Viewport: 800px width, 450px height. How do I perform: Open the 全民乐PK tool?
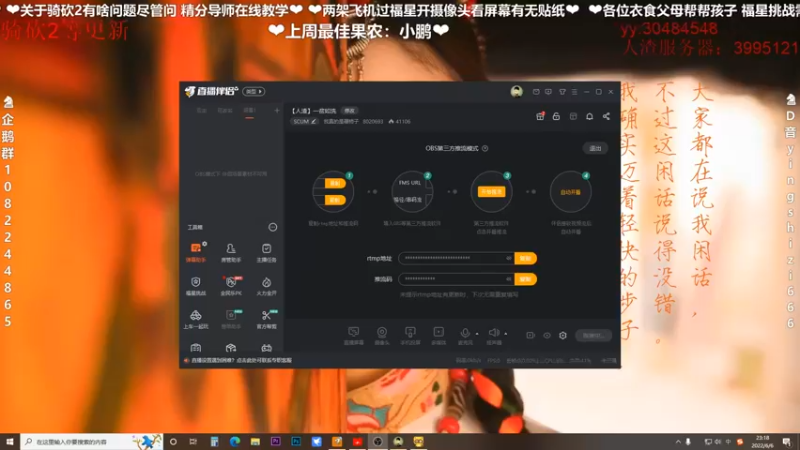[231, 286]
